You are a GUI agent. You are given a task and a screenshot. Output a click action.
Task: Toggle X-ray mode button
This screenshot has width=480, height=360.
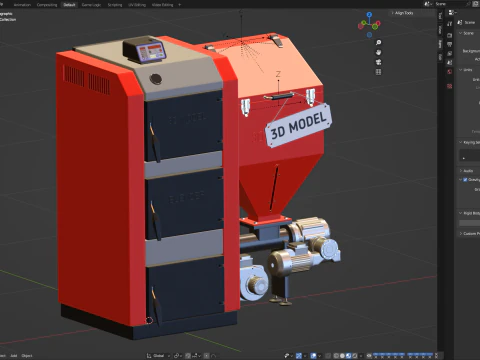[328, 356]
